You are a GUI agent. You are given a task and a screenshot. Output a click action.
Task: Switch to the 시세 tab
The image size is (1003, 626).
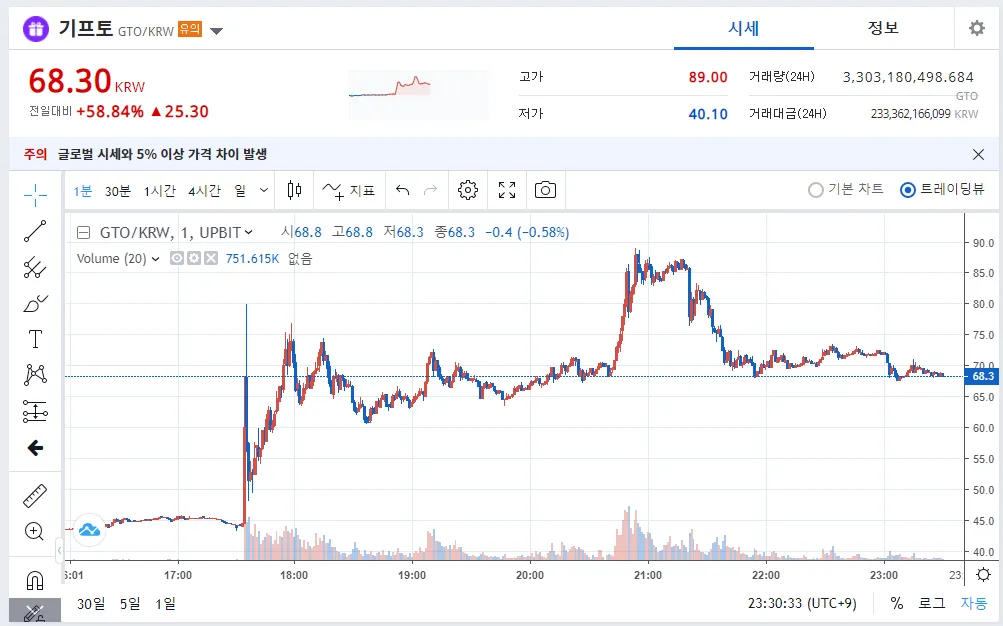click(743, 28)
